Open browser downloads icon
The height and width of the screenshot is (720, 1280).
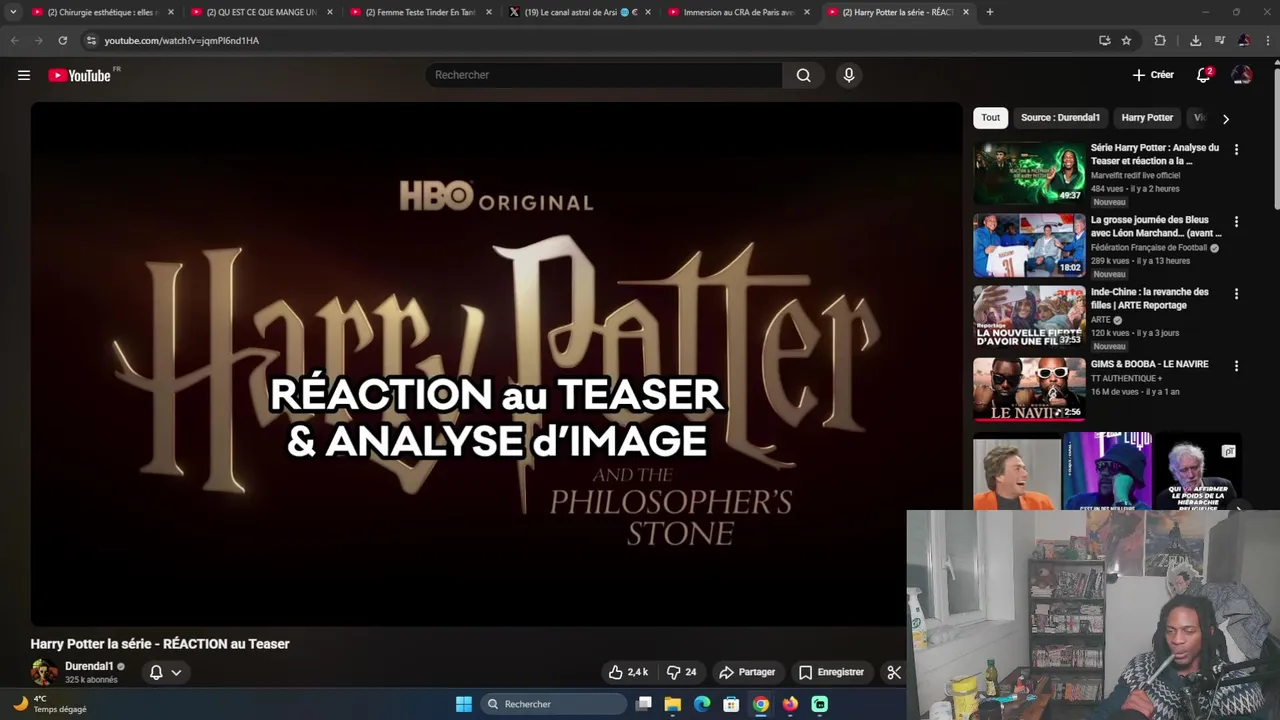(x=1195, y=40)
